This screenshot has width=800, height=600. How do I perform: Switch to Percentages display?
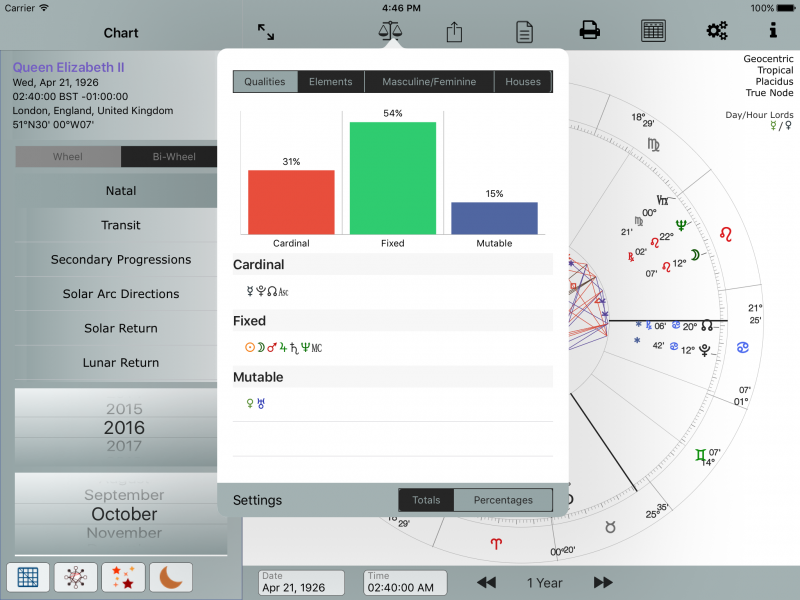pyautogui.click(x=503, y=500)
